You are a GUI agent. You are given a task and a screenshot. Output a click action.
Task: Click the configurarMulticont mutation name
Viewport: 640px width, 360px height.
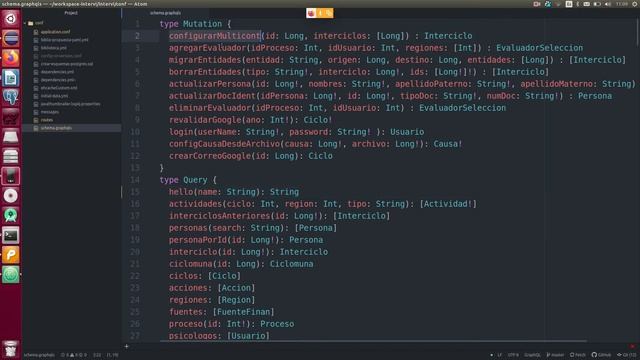coord(215,36)
